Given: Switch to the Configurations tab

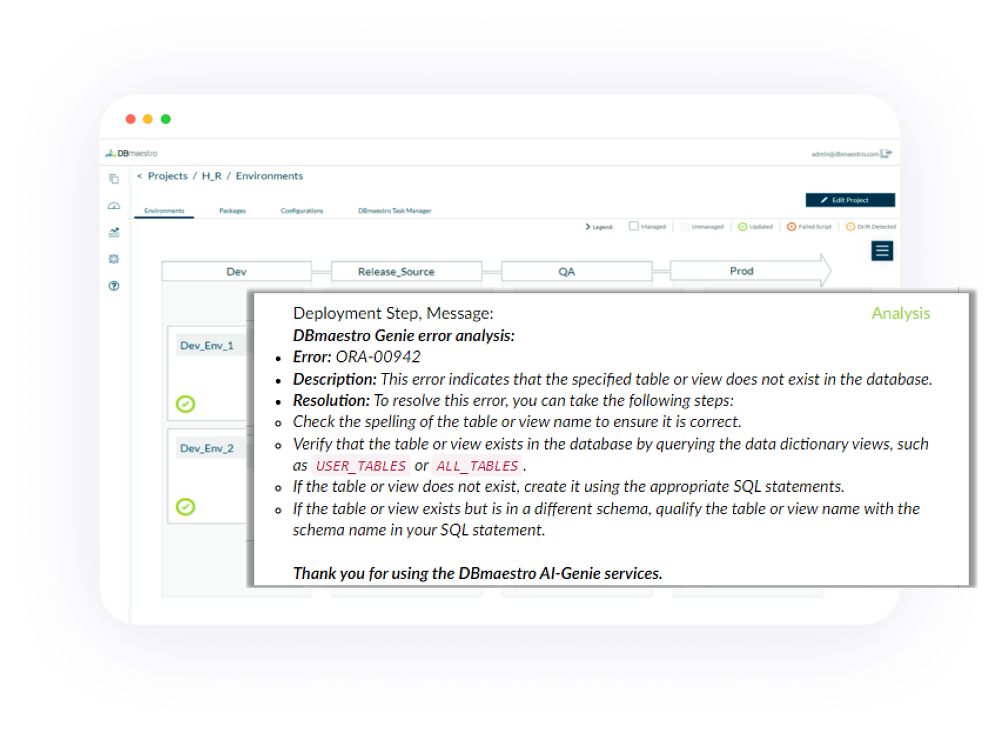Looking at the screenshot, I should [x=301, y=211].
